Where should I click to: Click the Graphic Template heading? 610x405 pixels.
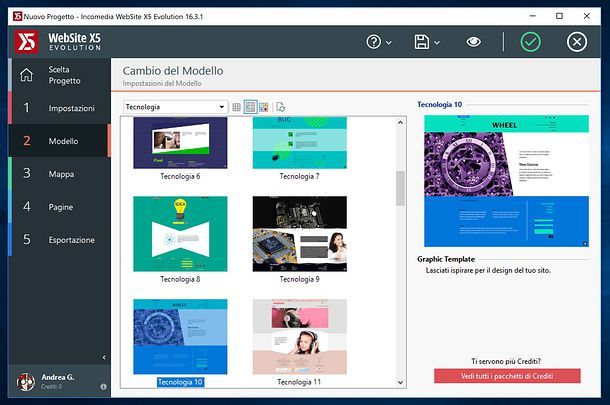click(x=446, y=259)
